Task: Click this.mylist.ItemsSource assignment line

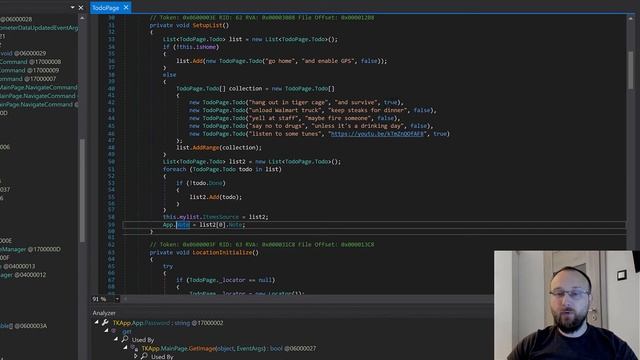Action: (x=216, y=217)
